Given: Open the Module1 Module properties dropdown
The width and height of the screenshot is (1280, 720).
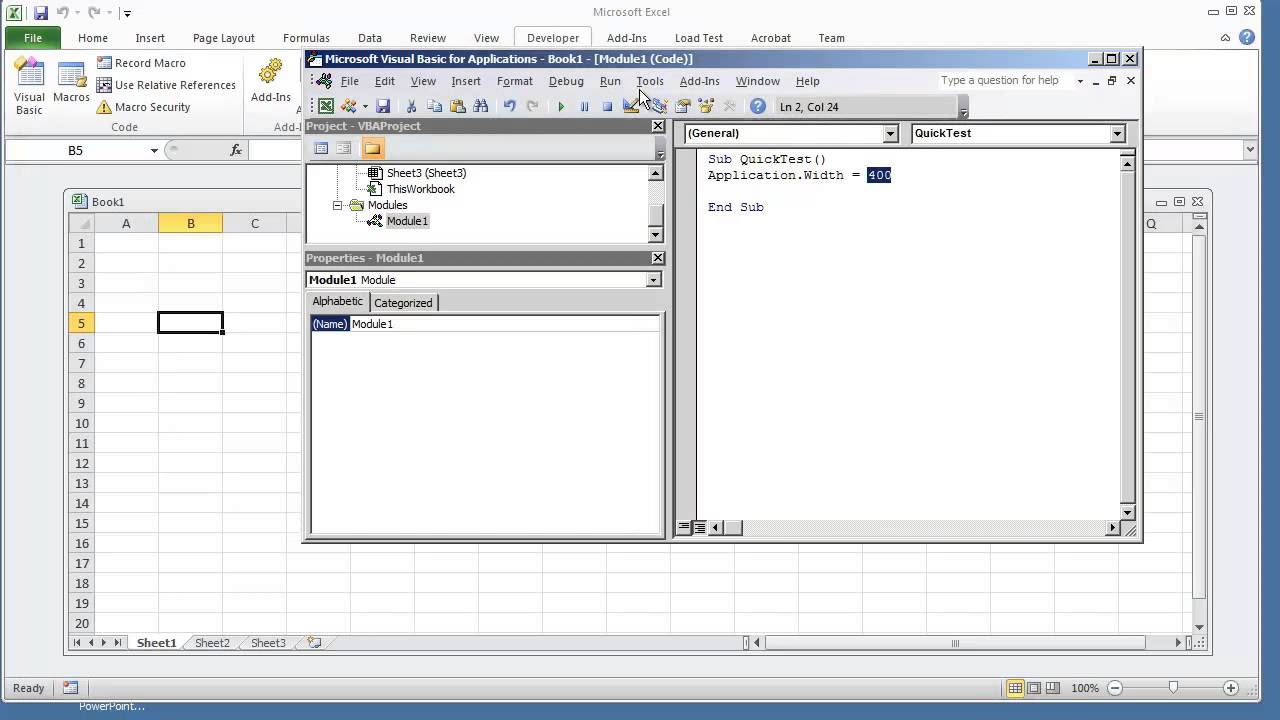Looking at the screenshot, I should (653, 280).
